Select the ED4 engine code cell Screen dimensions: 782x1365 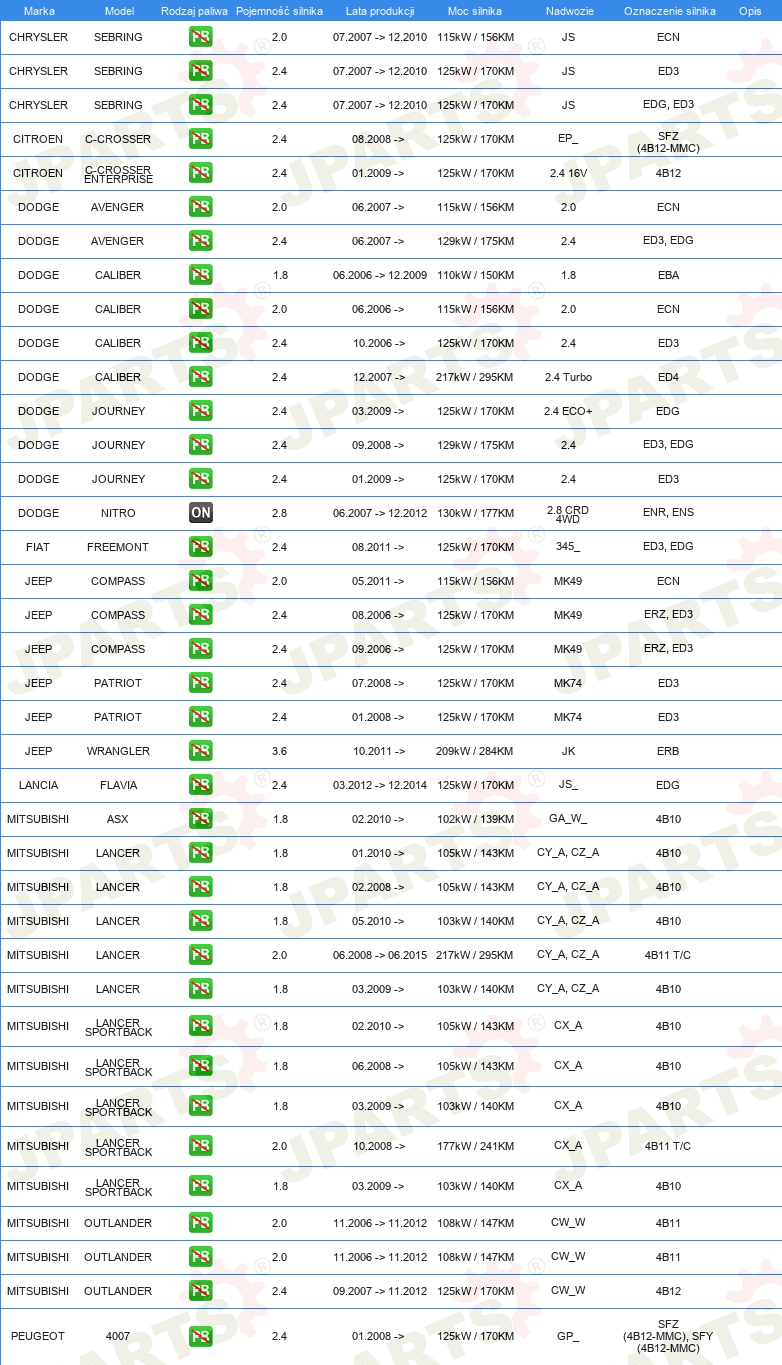[668, 377]
